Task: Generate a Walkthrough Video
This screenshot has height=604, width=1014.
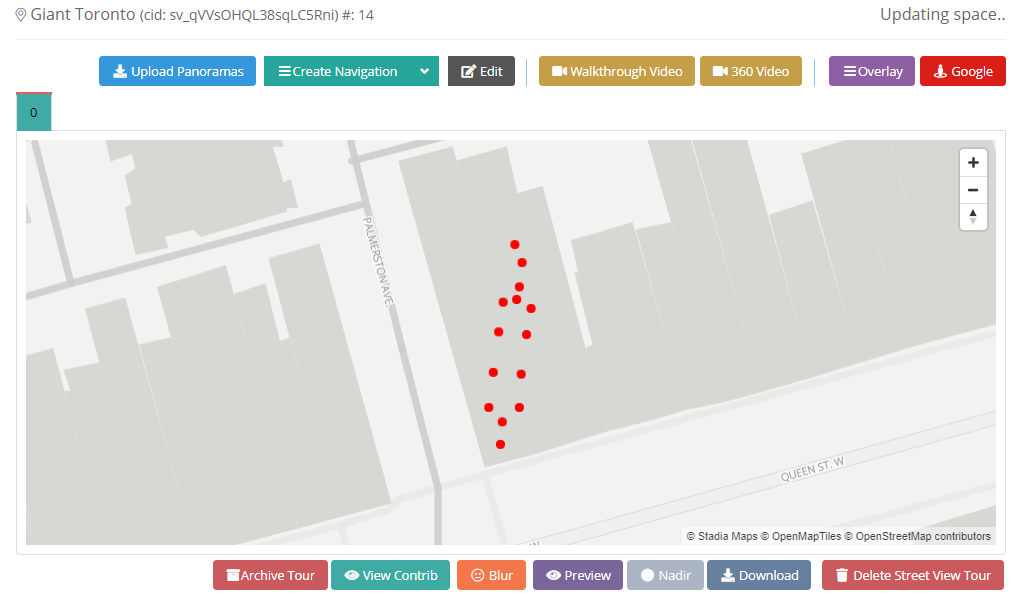Action: (617, 71)
